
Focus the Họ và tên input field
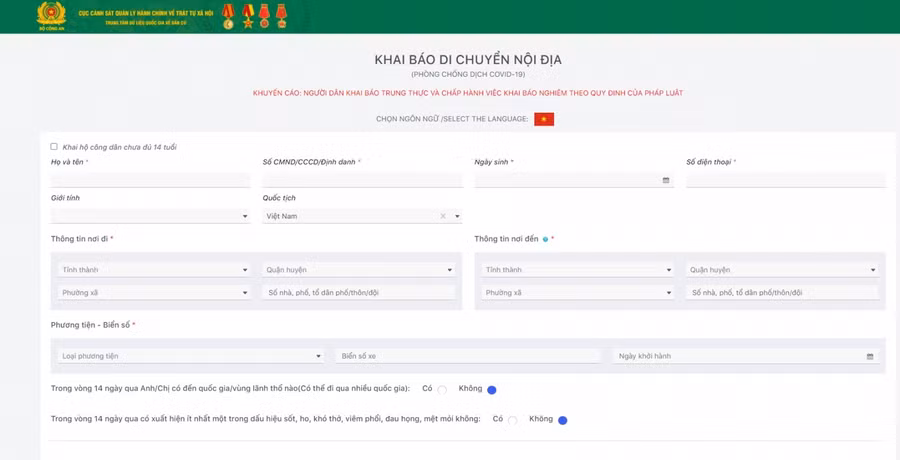[x=150, y=180]
